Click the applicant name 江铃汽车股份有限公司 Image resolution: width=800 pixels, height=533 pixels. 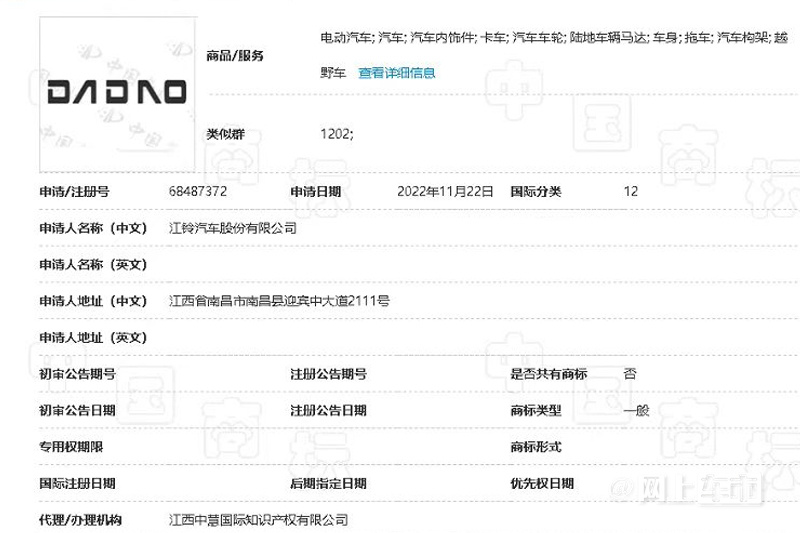click(233, 228)
